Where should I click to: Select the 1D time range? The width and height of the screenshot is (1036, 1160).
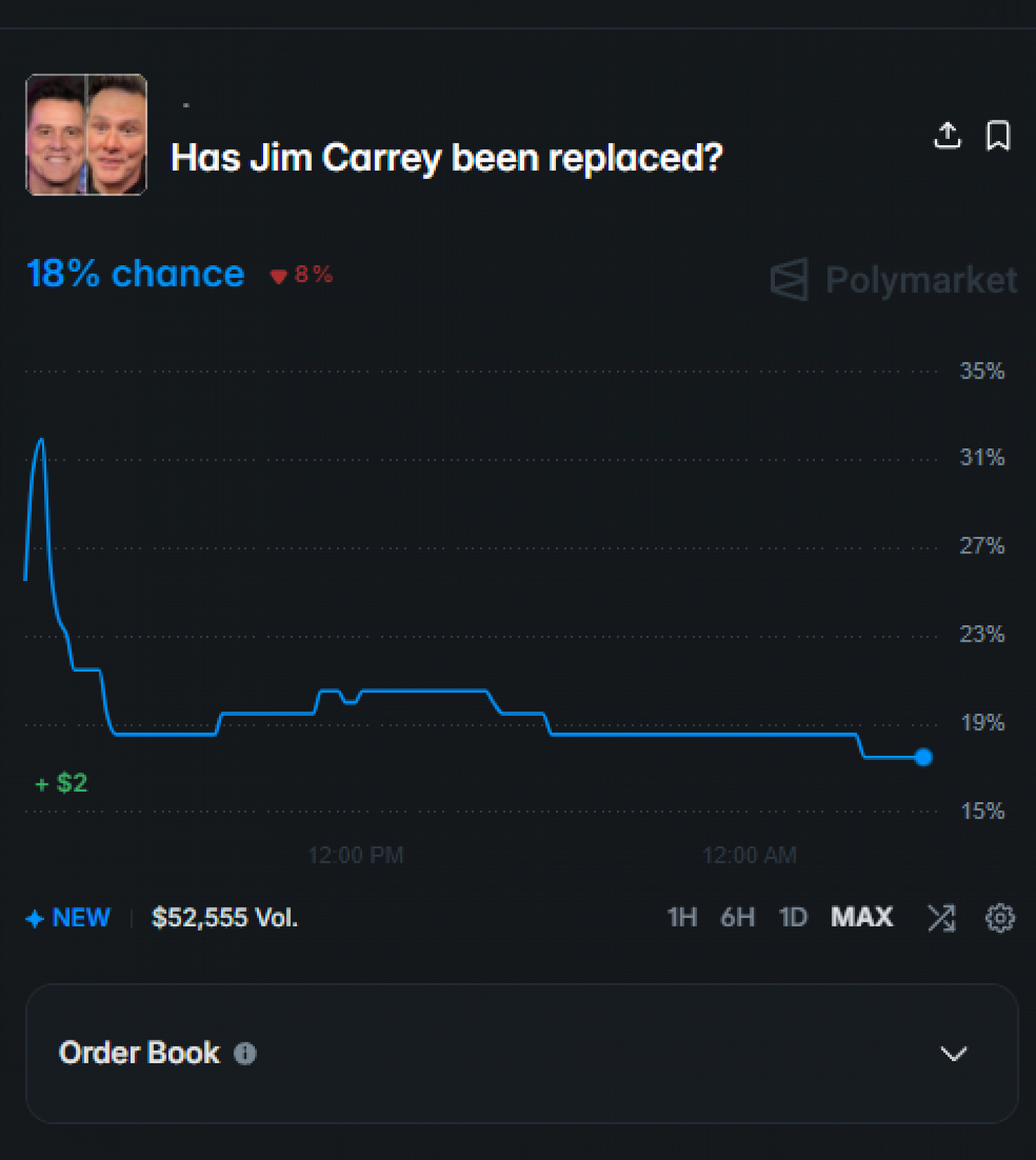793,918
